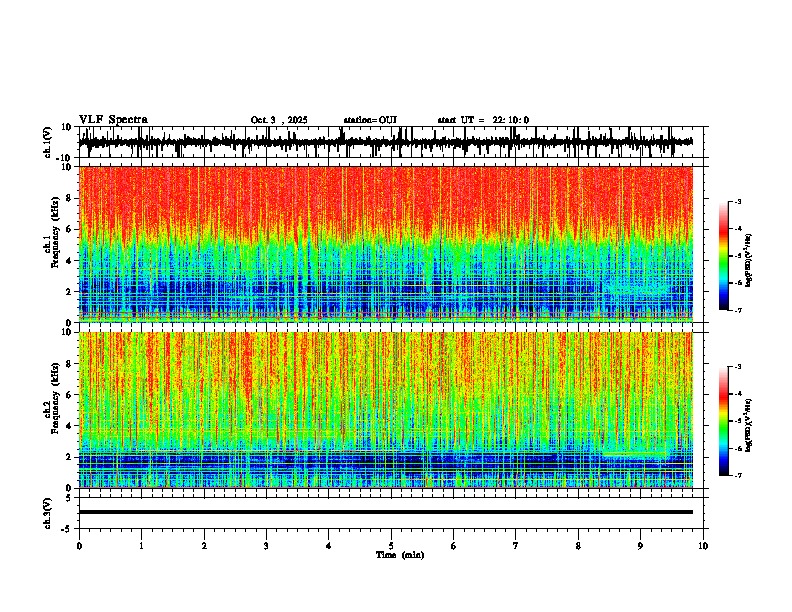The height and width of the screenshot is (612, 792).
Task: Click the "Time (min)" x-axis label
Action: 400,555
